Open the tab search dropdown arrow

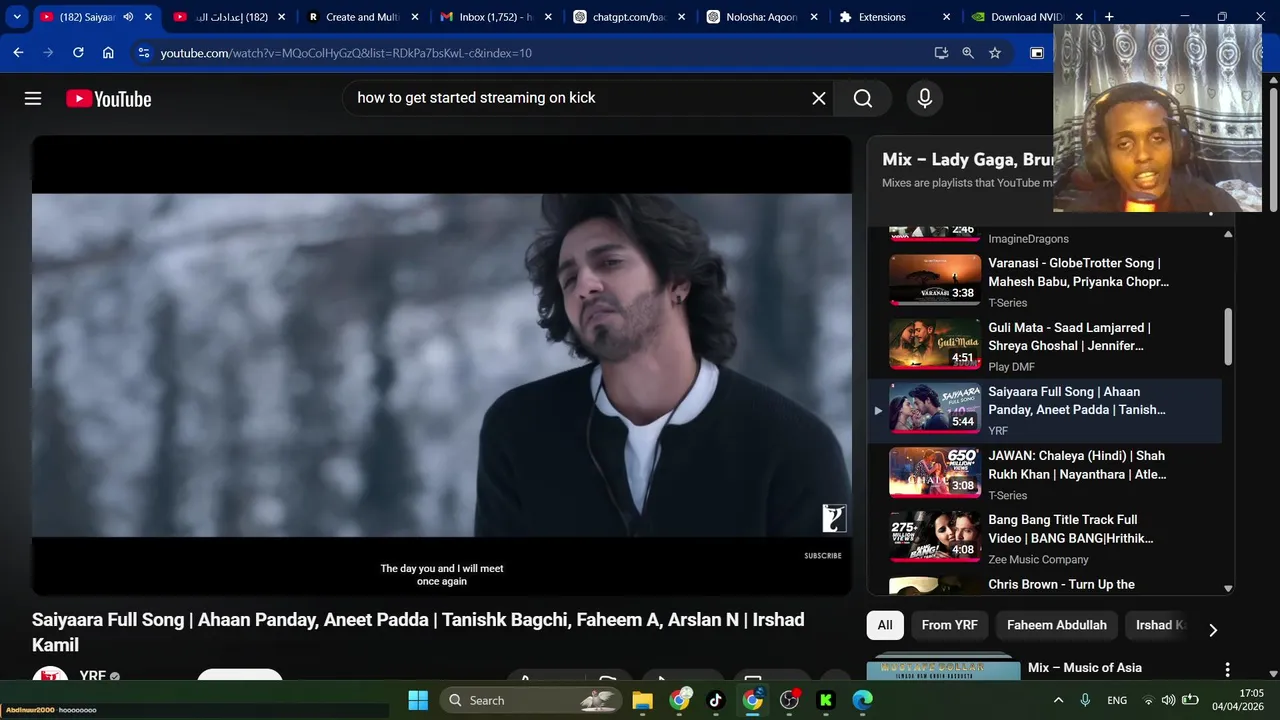pos(17,17)
